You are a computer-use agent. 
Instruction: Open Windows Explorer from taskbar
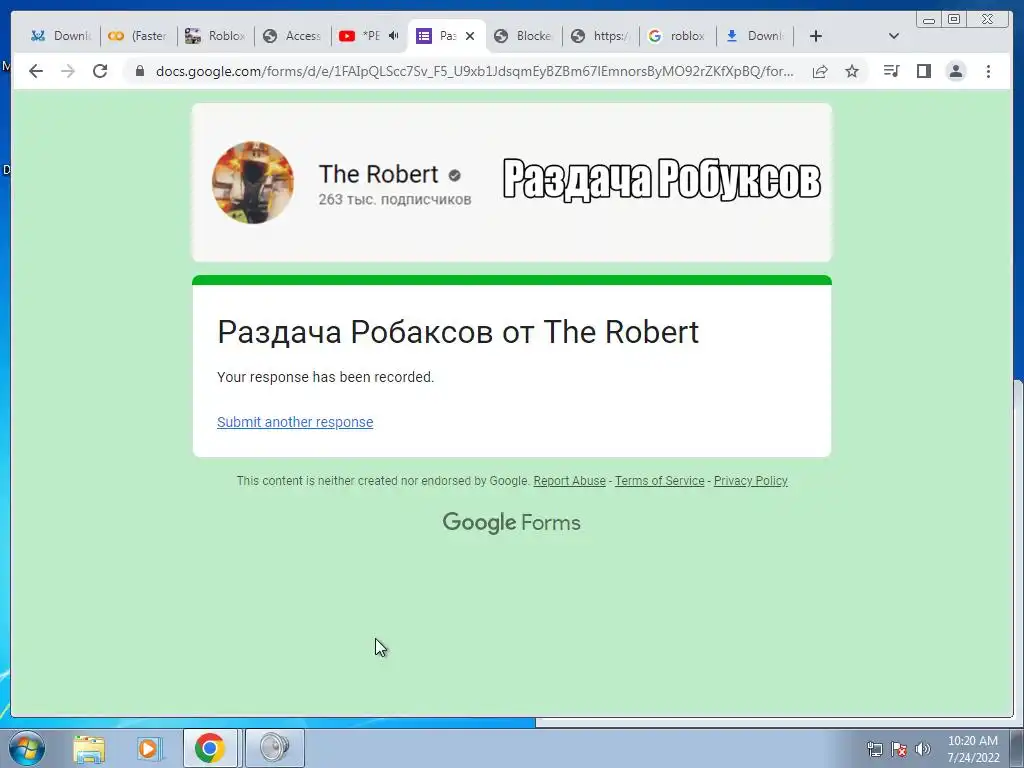click(89, 748)
